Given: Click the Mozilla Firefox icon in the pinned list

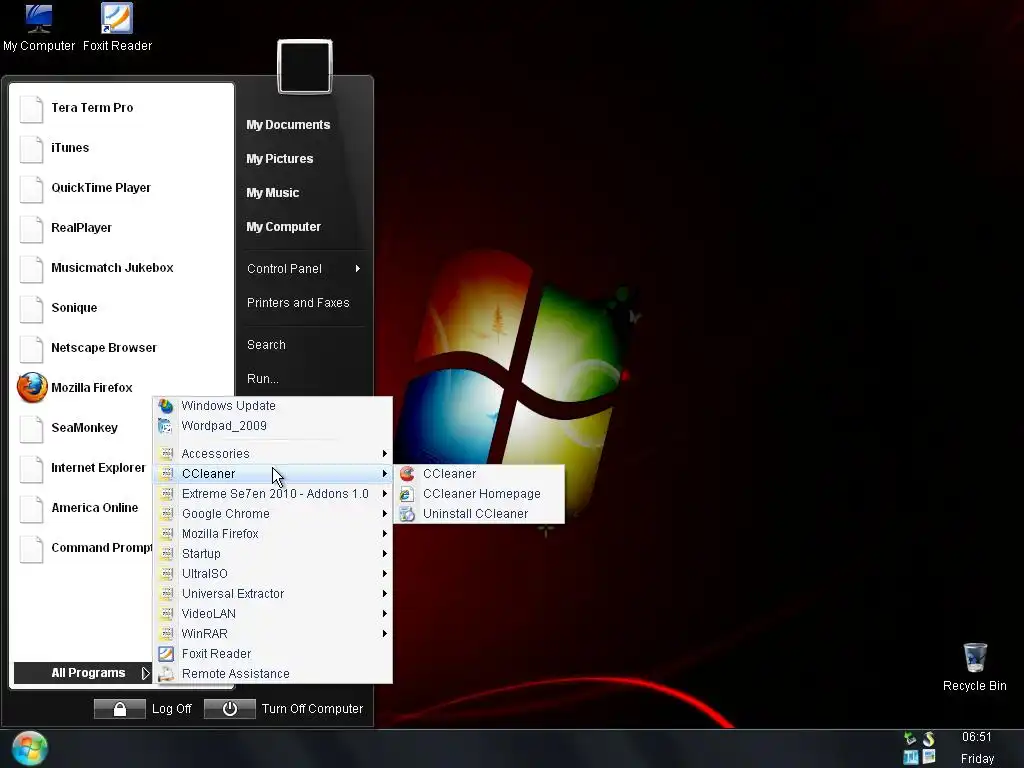Looking at the screenshot, I should (x=32, y=387).
